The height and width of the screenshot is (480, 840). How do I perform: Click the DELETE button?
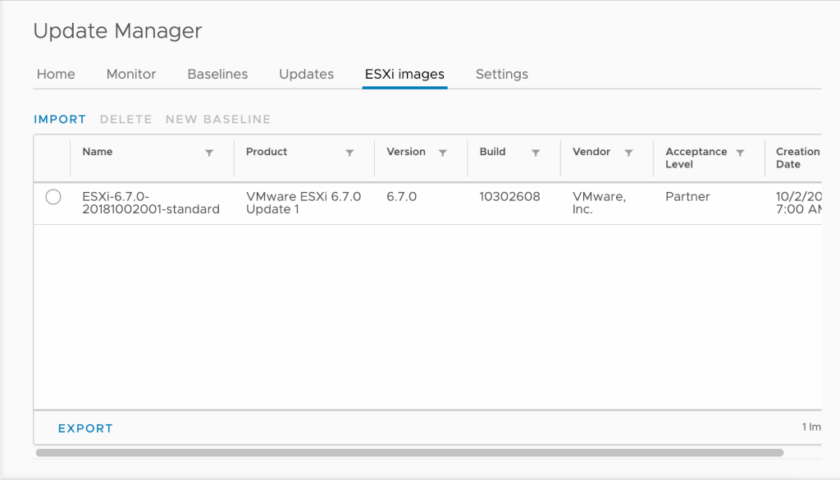coord(126,119)
